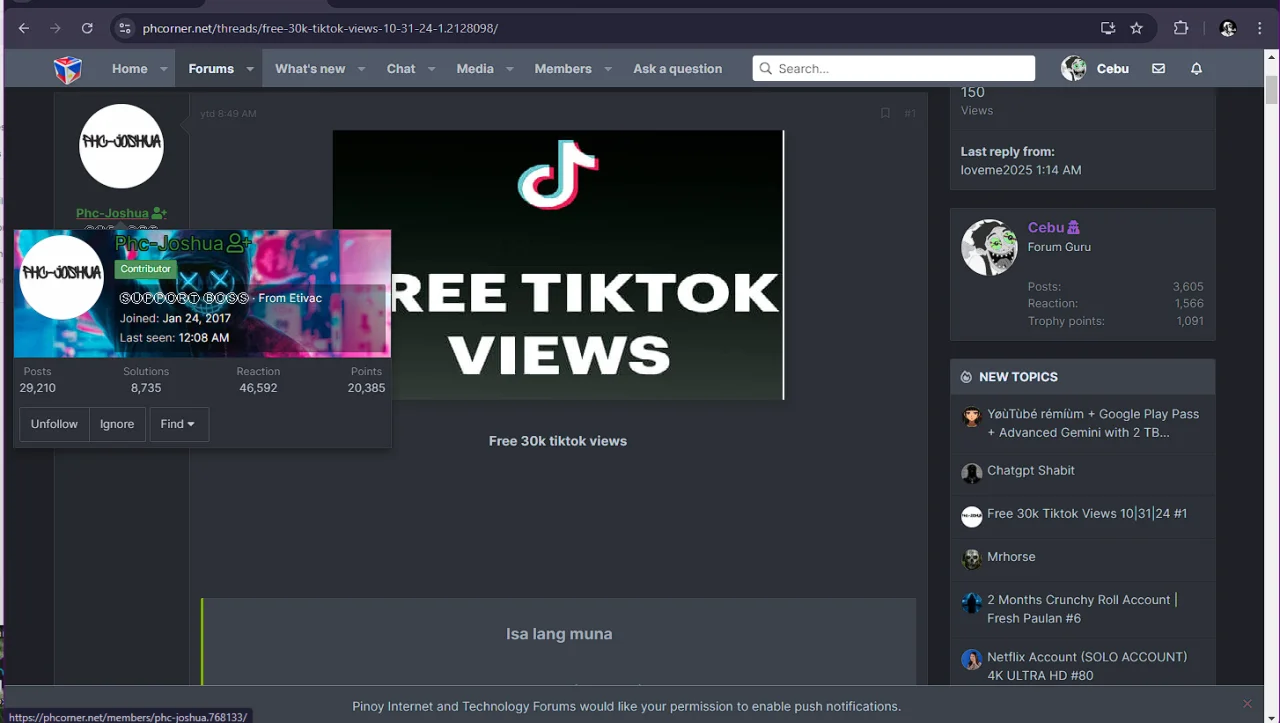Viewport: 1280px width, 723px height.
Task: Focus the forum Search field
Action: click(x=894, y=68)
